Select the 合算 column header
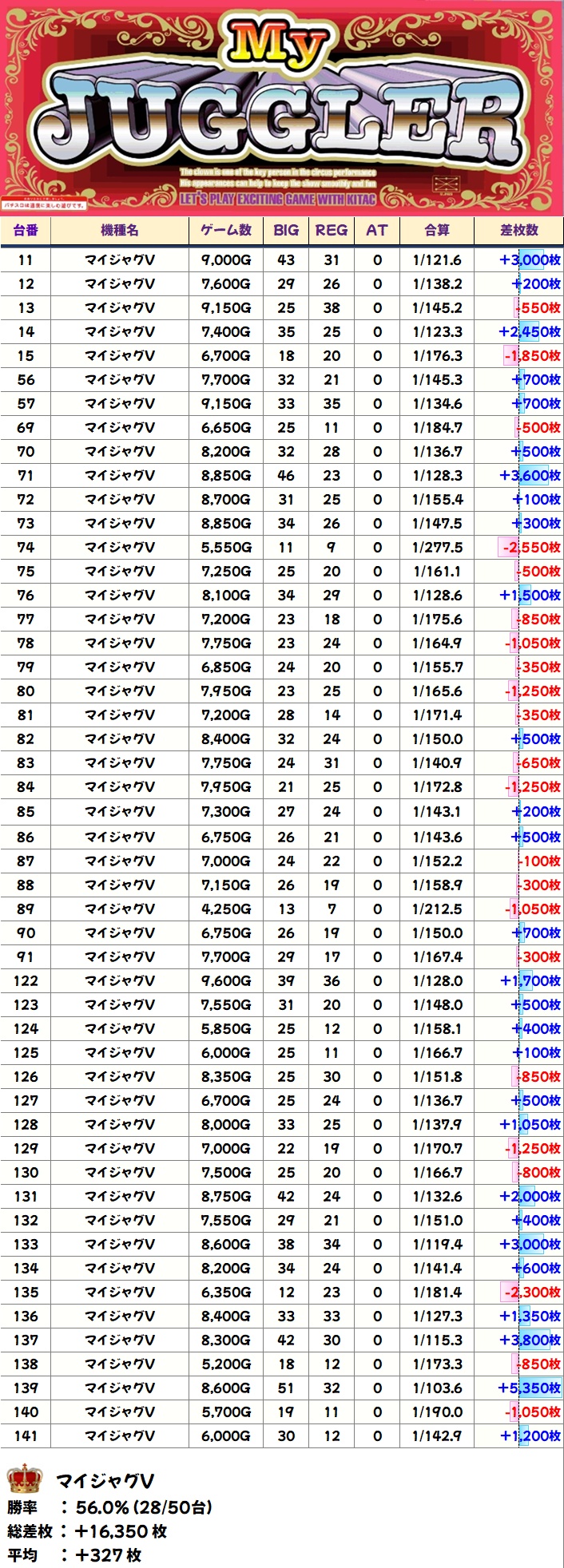 (437, 230)
